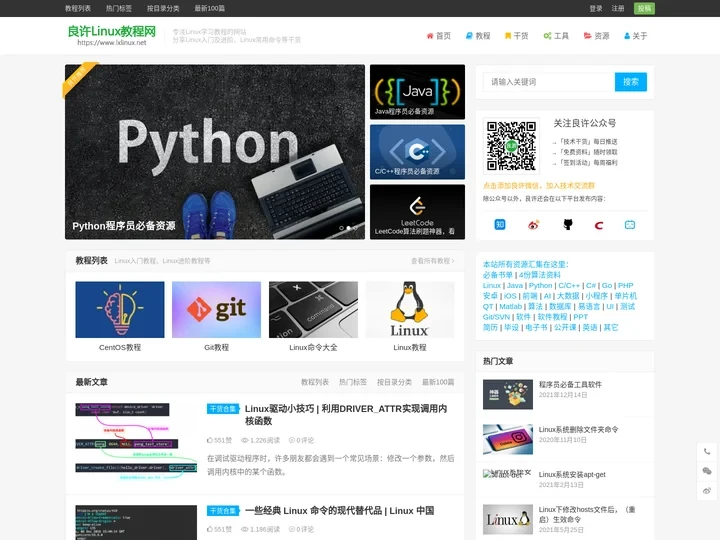Open 干货 in the main navigation

click(517, 36)
